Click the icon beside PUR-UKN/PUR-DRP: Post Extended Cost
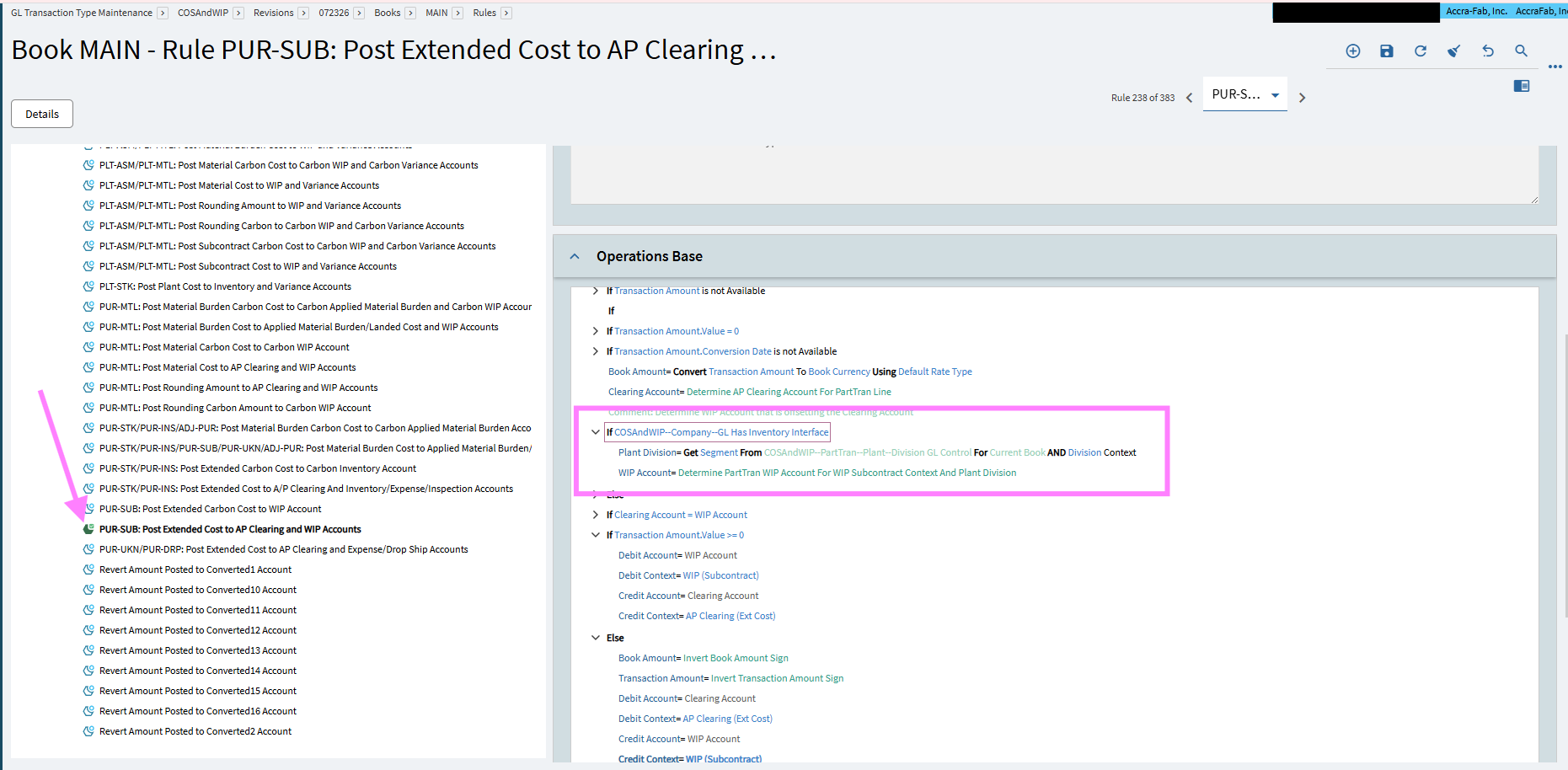1568x770 pixels. [88, 549]
